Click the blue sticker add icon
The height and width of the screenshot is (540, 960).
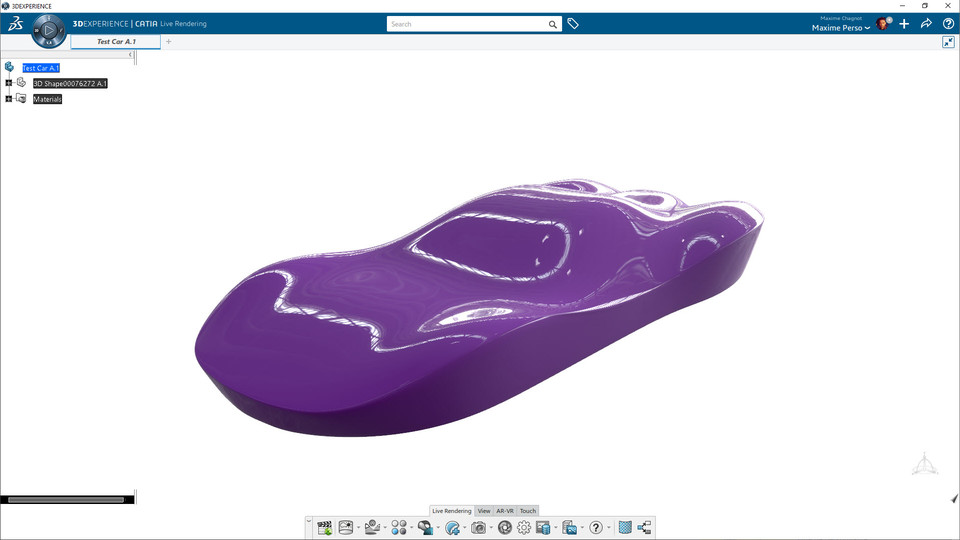452,527
